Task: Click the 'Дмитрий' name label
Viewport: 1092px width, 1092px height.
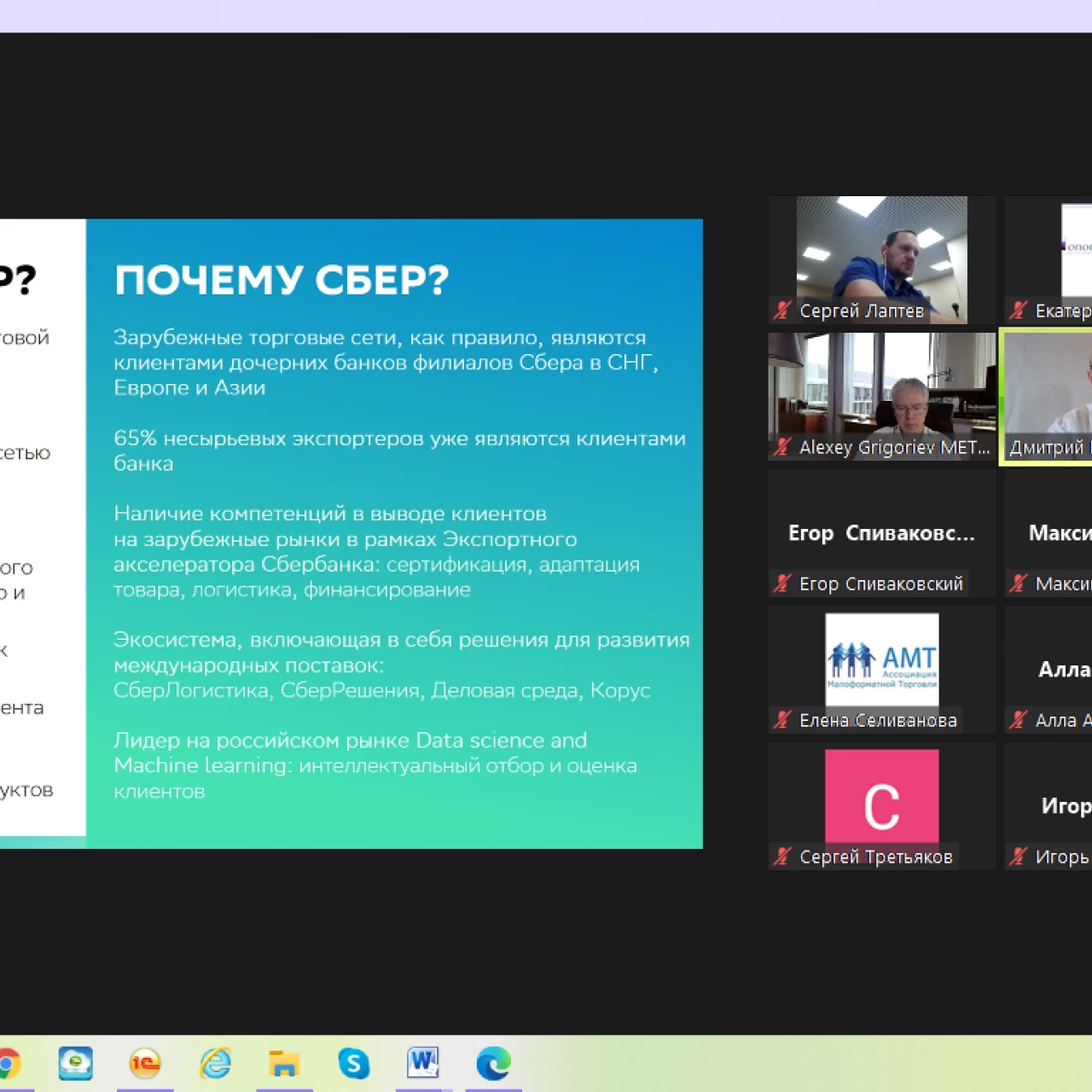Action: coord(1047,447)
